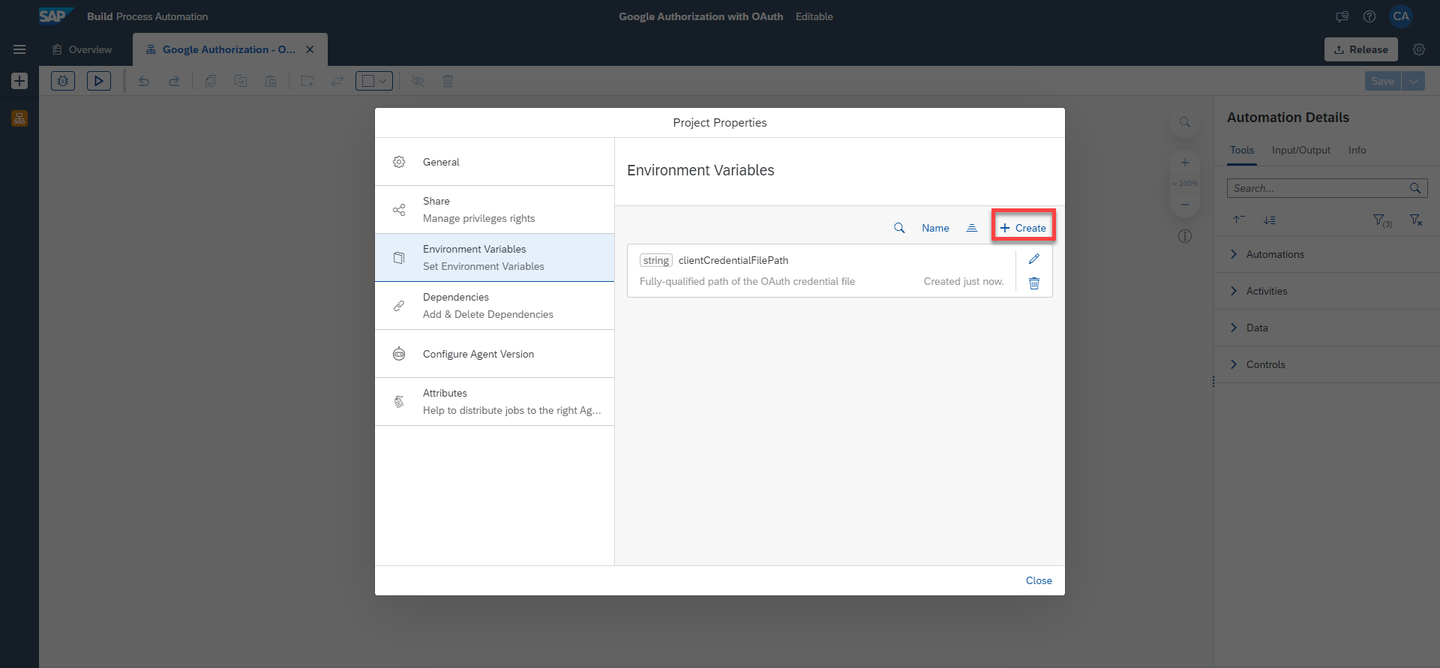Switch to the Overview tab
The image size is (1440, 668).
click(82, 49)
